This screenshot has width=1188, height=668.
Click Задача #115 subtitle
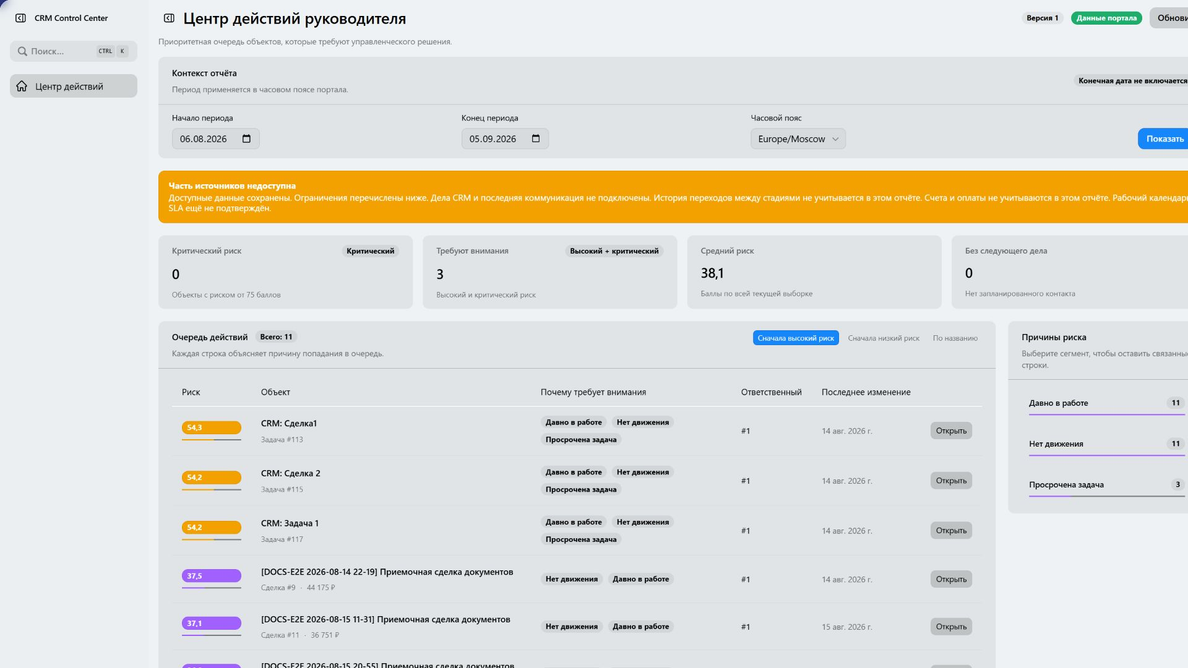(282, 490)
